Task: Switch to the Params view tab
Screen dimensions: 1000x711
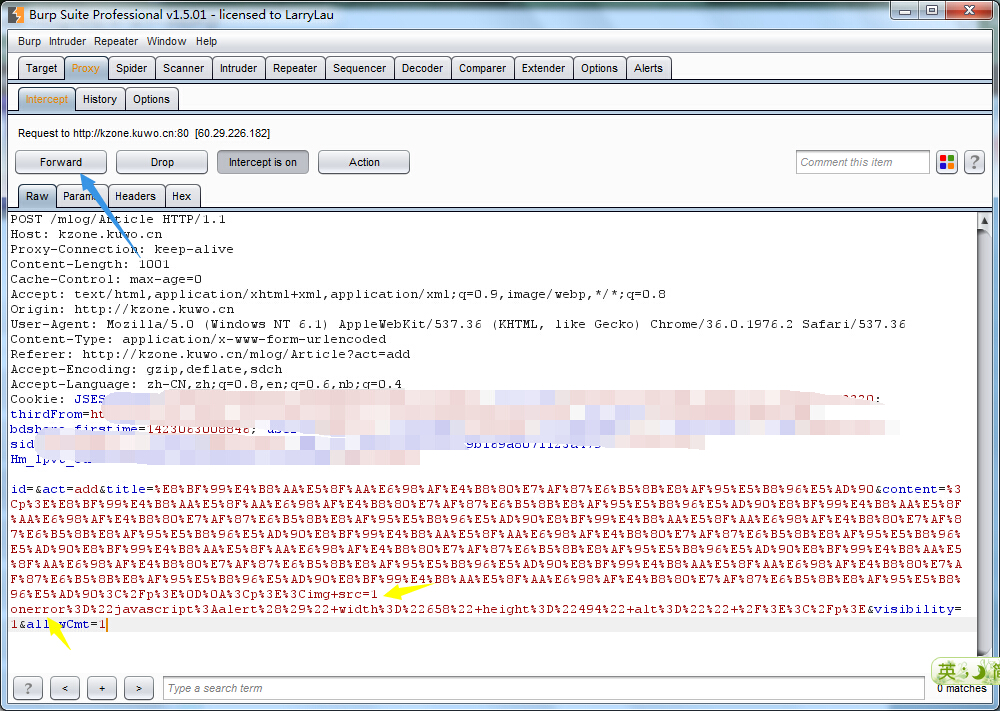Action: pyautogui.click(x=81, y=196)
